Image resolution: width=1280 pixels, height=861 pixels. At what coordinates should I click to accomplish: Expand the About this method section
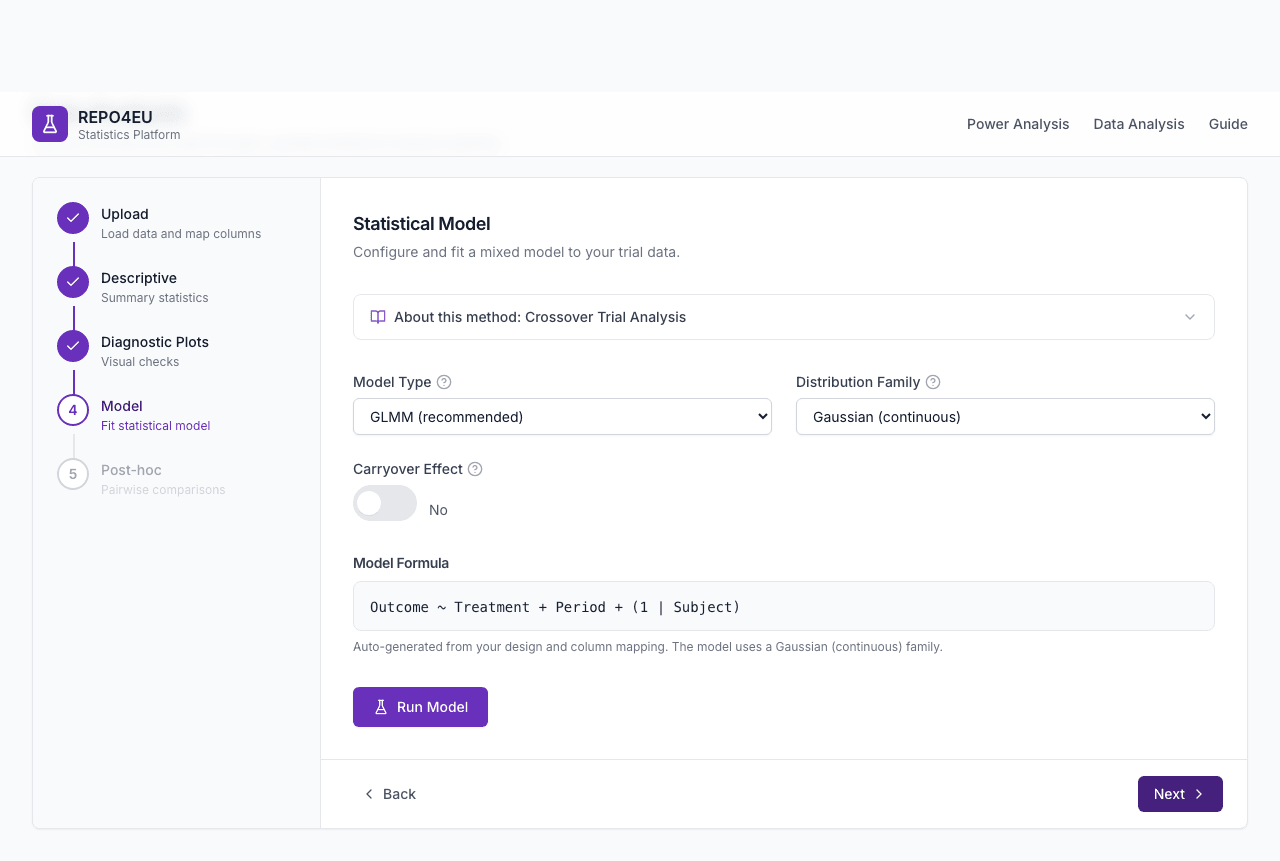(x=784, y=317)
